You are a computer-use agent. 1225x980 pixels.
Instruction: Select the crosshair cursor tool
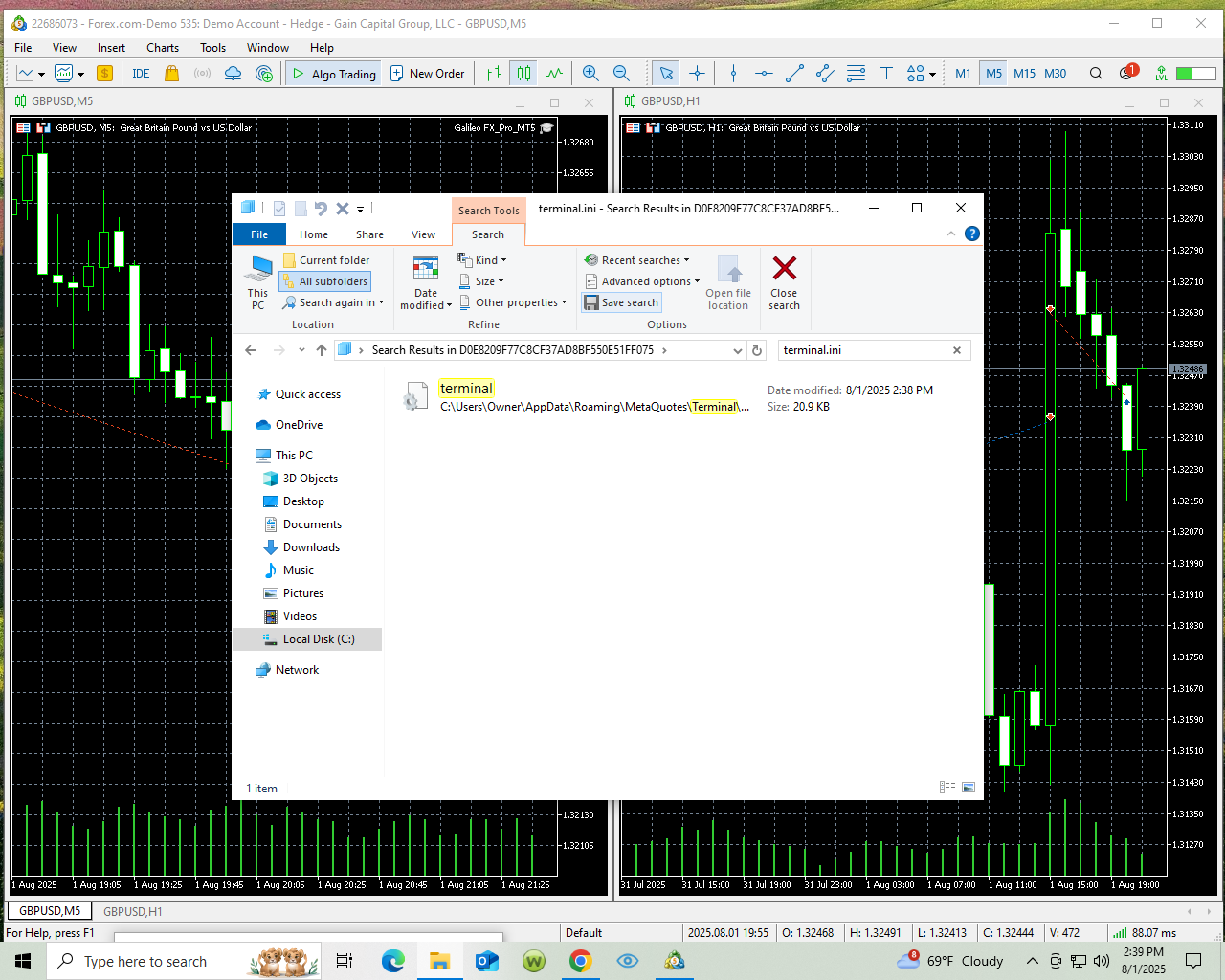pos(698,74)
